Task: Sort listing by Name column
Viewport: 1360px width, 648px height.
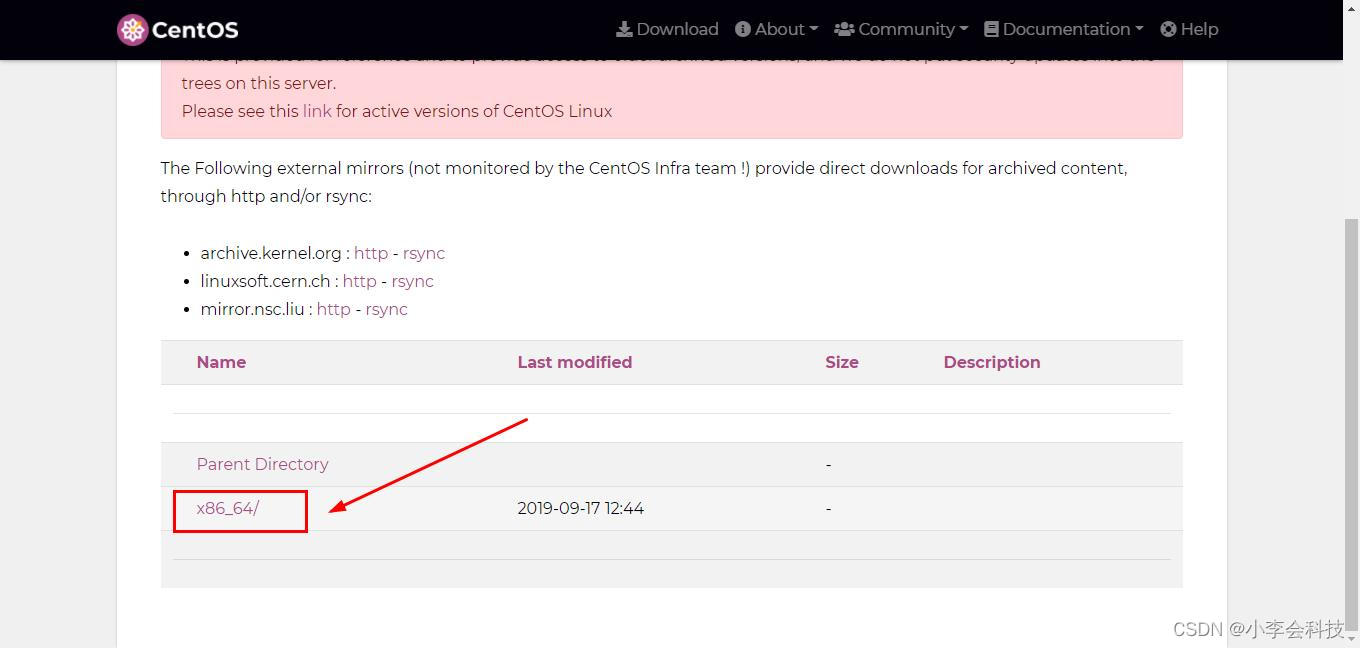Action: (221, 362)
